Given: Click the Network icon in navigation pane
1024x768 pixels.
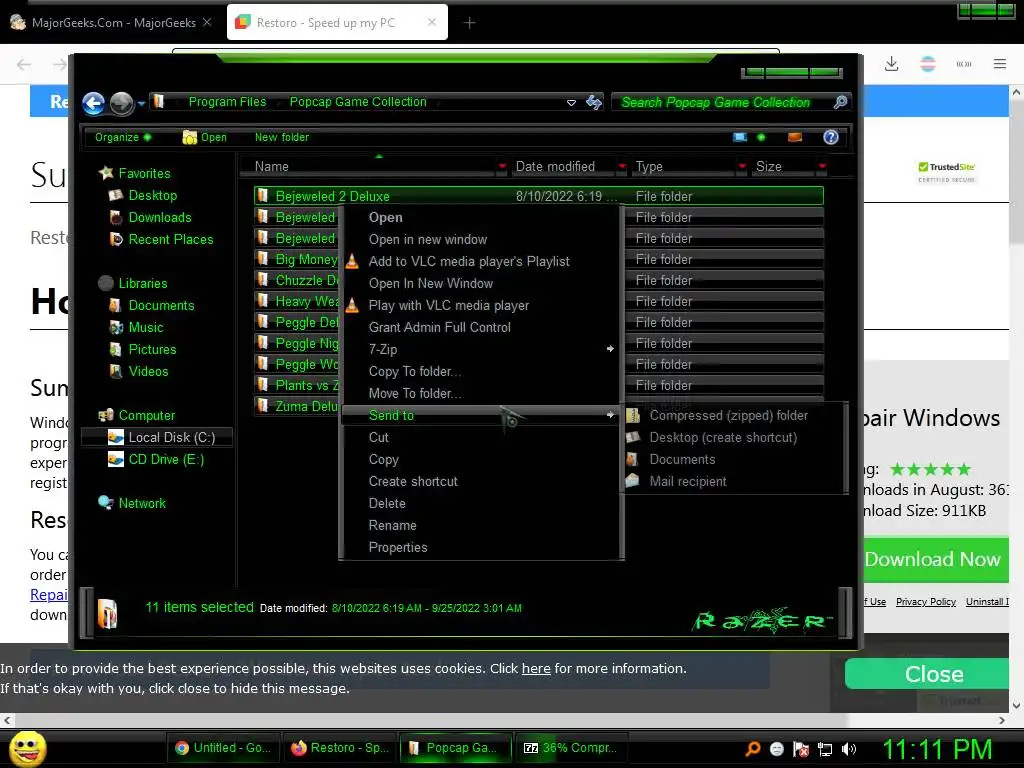Looking at the screenshot, I should click(105, 503).
